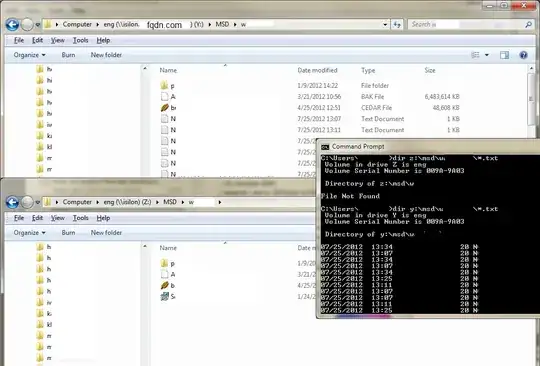Click the MSD breadcrumb in bottom address bar
This screenshot has height=366, width=540.
(x=170, y=202)
